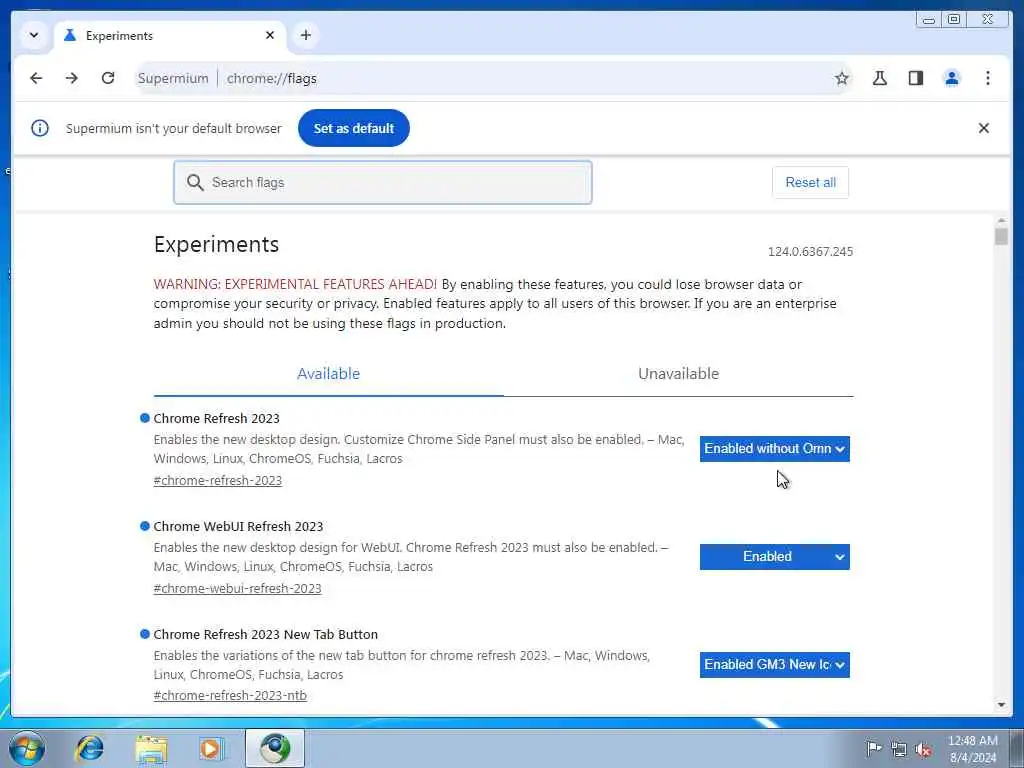1024x768 pixels.
Task: Open the Chrome Refresh 2023 dropdown
Action: click(x=775, y=449)
